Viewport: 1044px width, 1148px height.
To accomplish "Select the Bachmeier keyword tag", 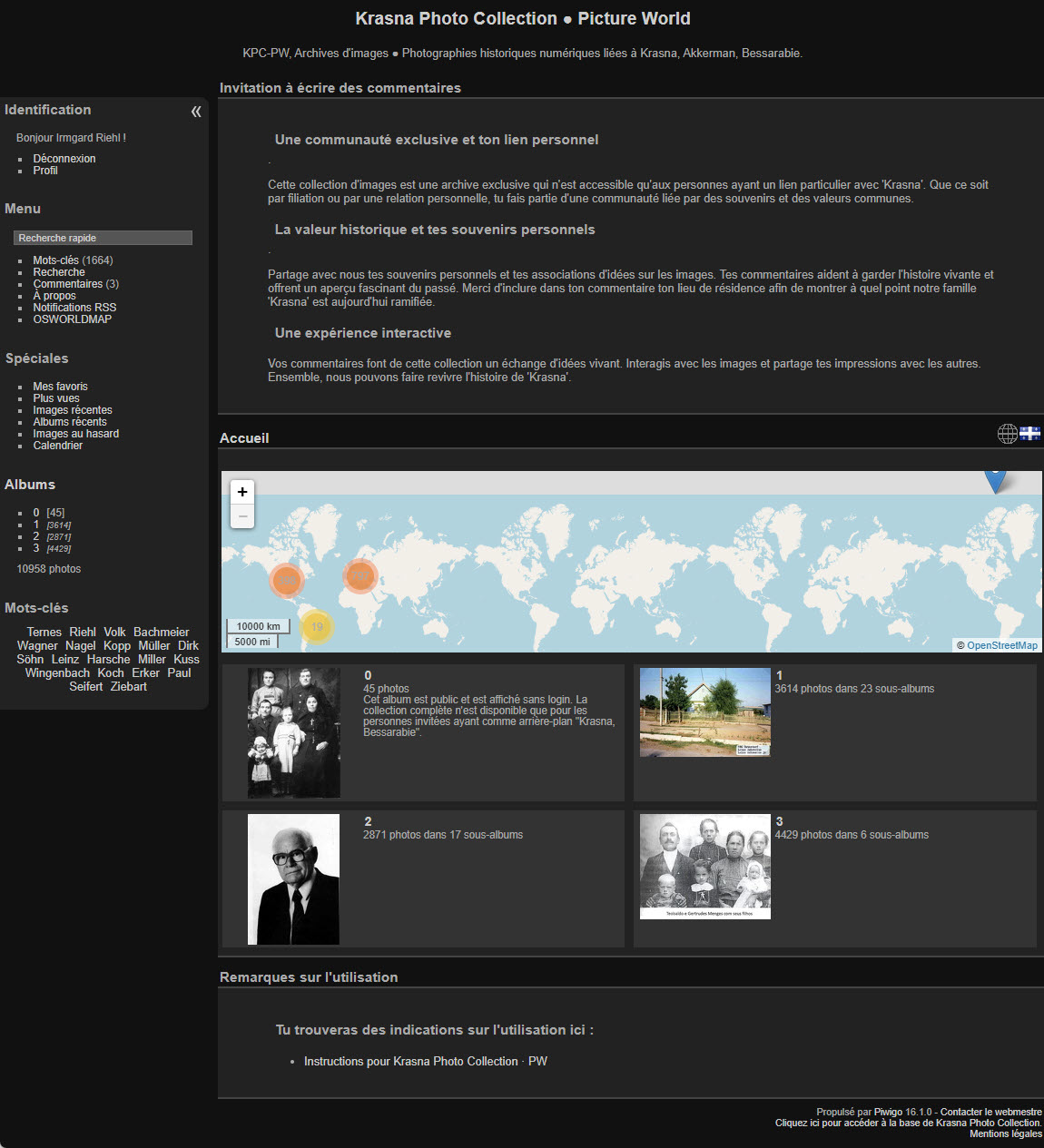I will (x=161, y=633).
